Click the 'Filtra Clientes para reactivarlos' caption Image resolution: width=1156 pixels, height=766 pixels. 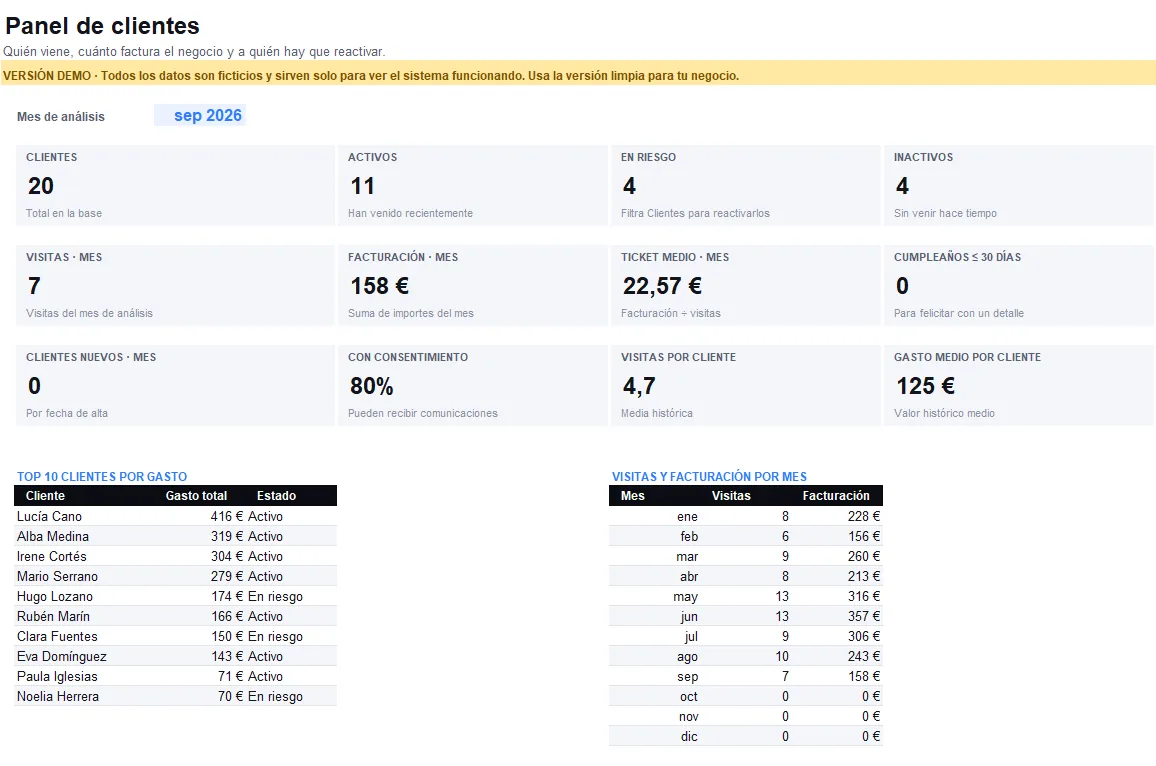pos(695,213)
